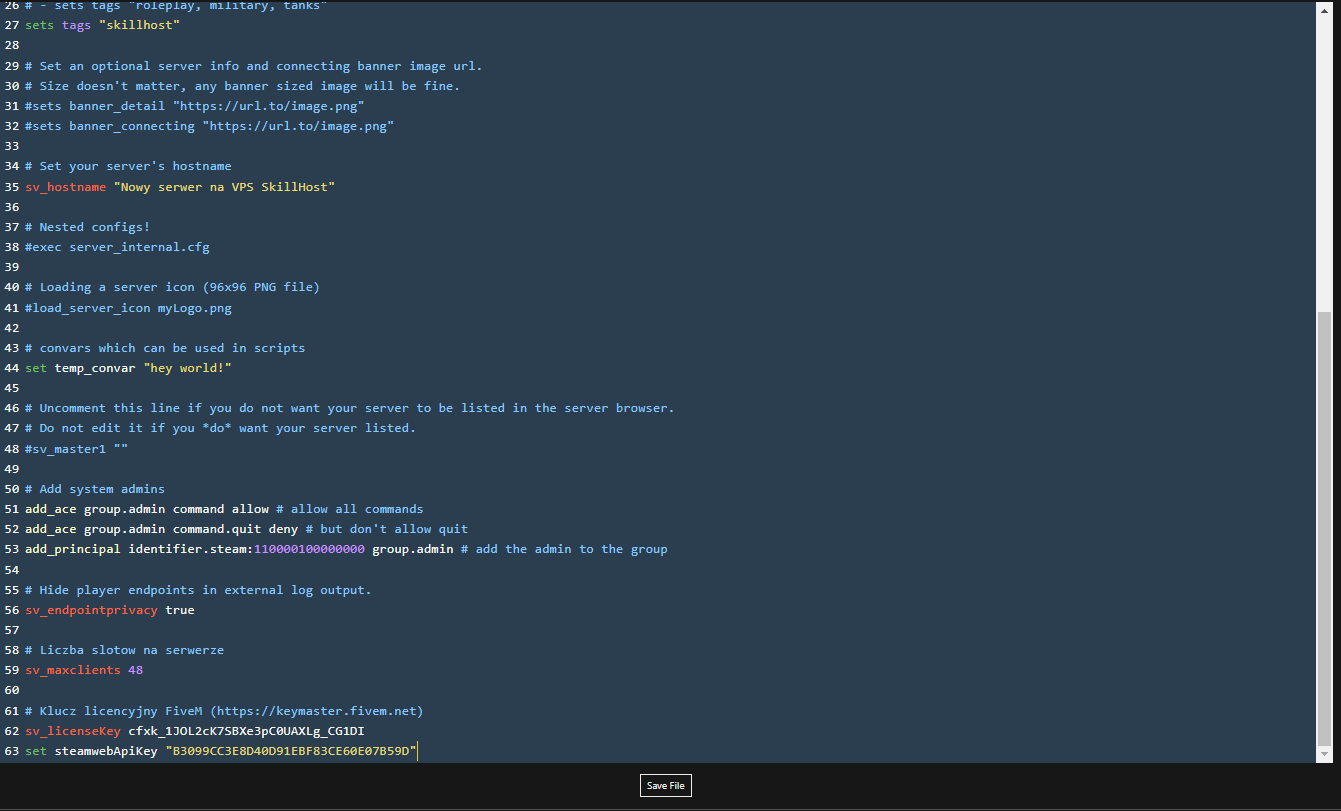
Task: Click myLogo.png in the load_server_icon line
Action: click(194, 308)
